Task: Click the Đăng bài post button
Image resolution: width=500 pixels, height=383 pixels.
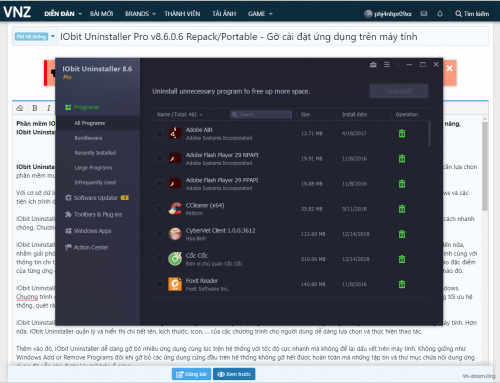Action: tap(191, 374)
